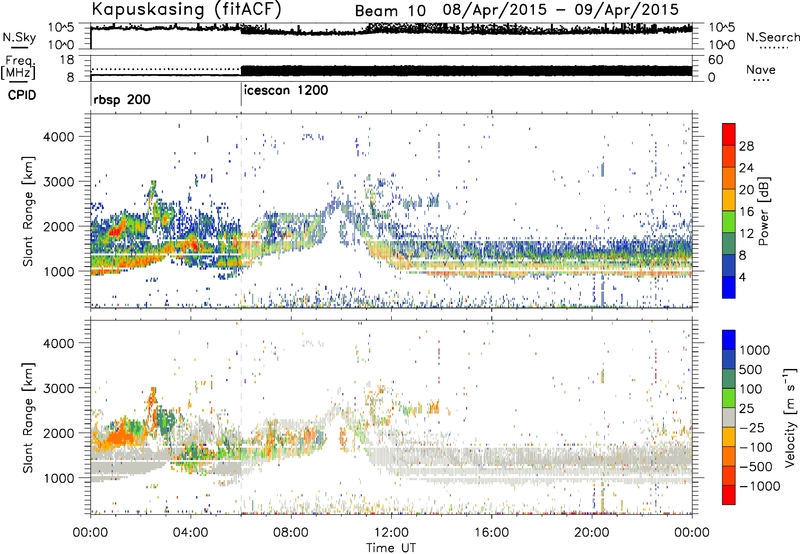This screenshot has width=800, height=554.
Task: Click the -1000 label on Velocity colorbar
Action: 760,486
